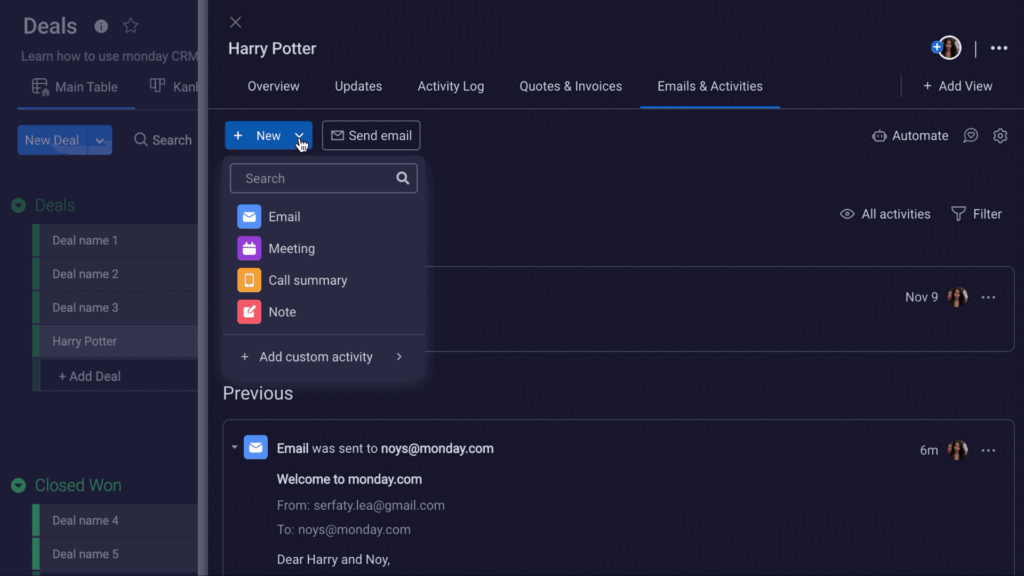Screen dimensions: 1024x576
Task: Open the item options ellipsis menu in header
Action: (x=999, y=48)
